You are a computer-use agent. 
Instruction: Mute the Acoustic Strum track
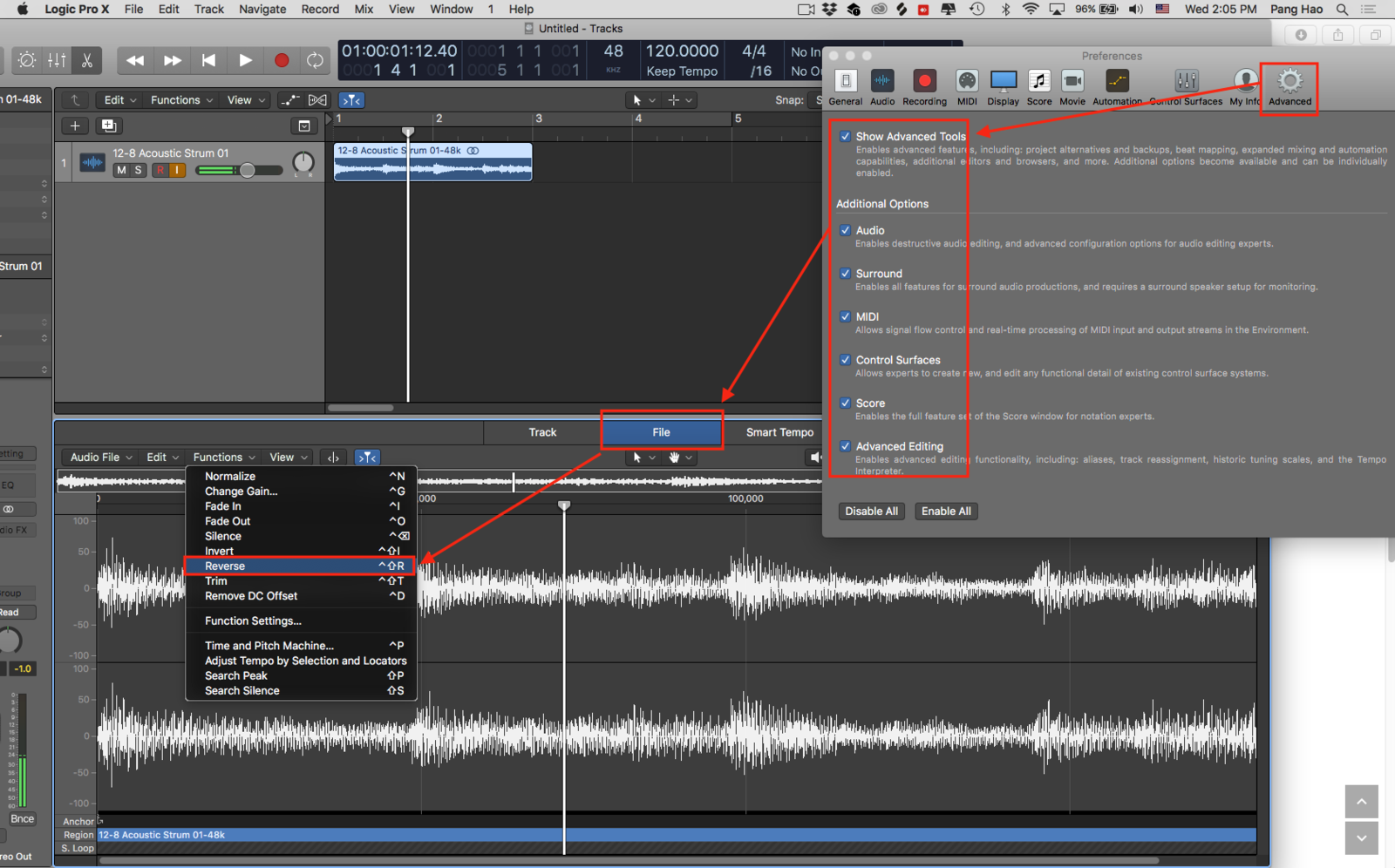point(121,170)
